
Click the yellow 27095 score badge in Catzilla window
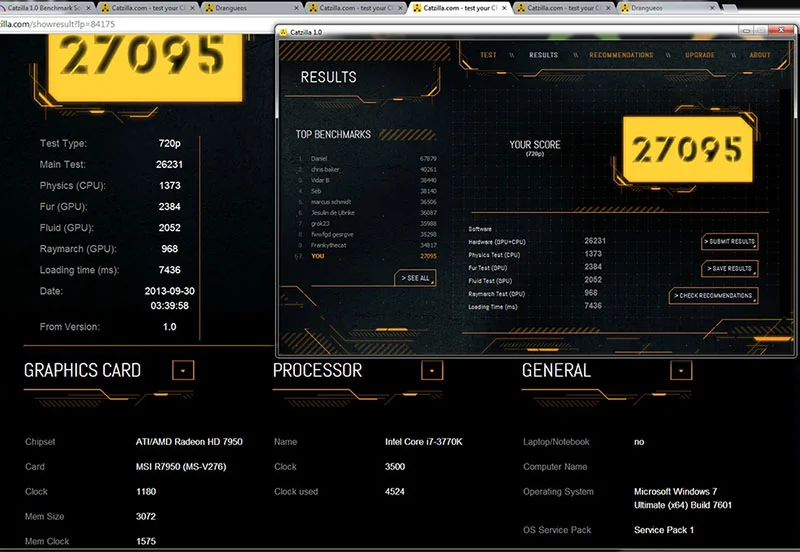click(688, 149)
